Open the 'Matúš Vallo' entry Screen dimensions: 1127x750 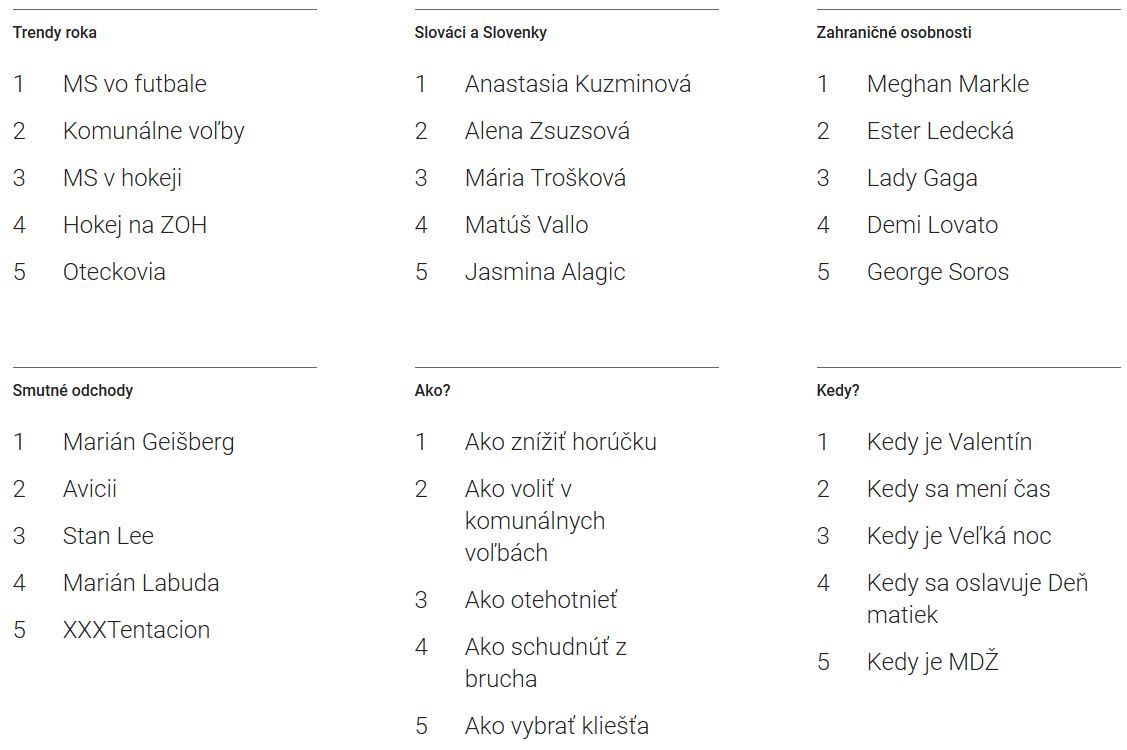pos(526,225)
